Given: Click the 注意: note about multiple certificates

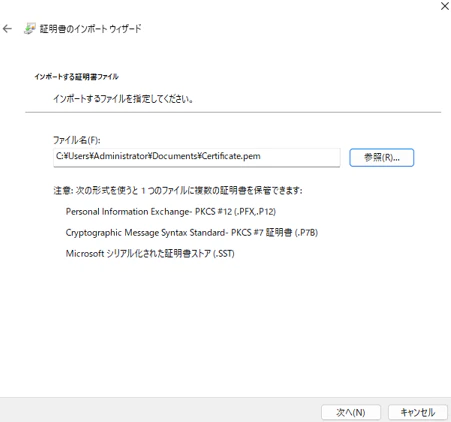Looking at the screenshot, I should (x=178, y=191).
